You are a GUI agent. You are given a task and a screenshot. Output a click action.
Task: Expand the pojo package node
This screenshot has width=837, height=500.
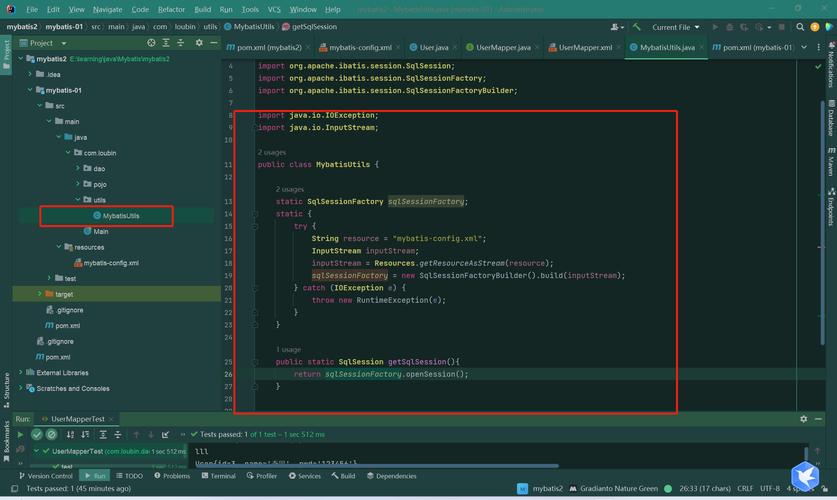[77, 184]
